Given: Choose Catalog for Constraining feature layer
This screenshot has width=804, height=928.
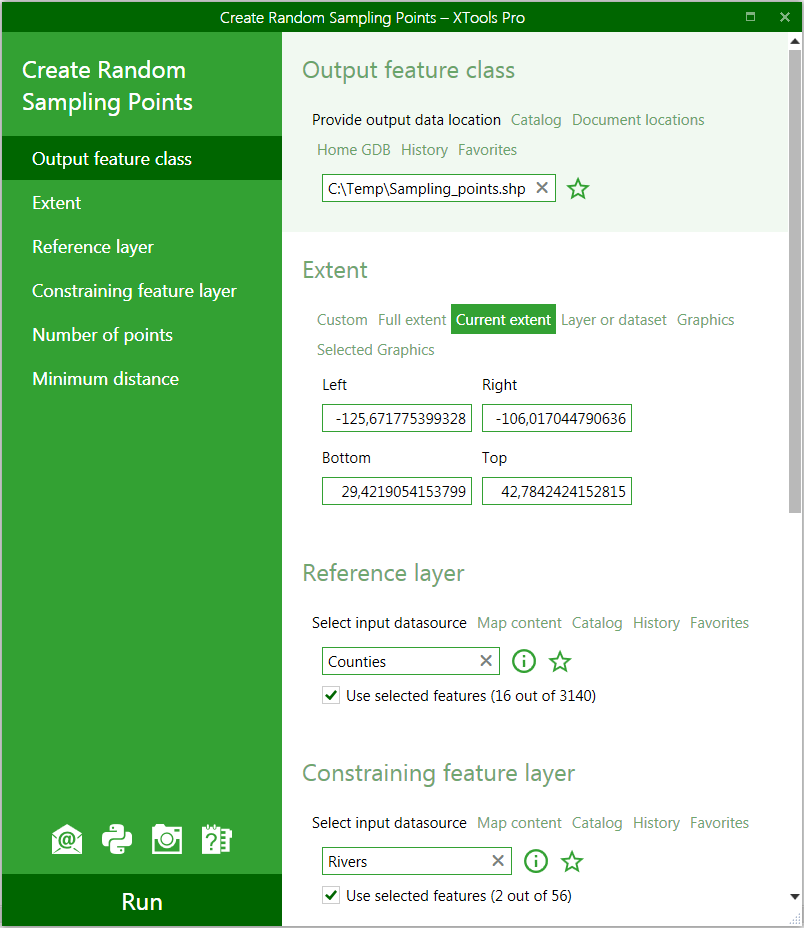Looking at the screenshot, I should click(597, 823).
